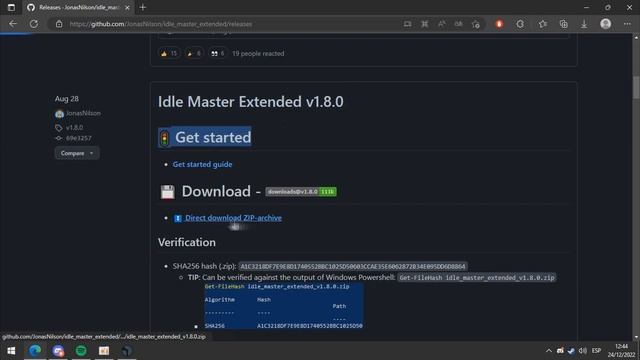Open the Windows Start menu

point(11,351)
